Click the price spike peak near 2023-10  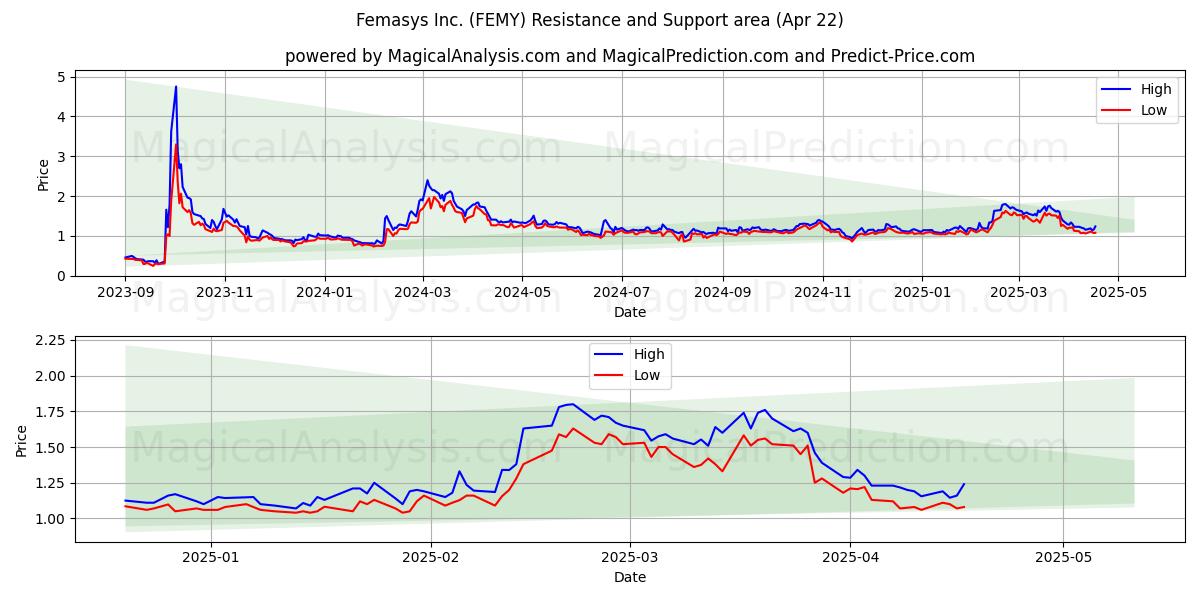(176, 87)
